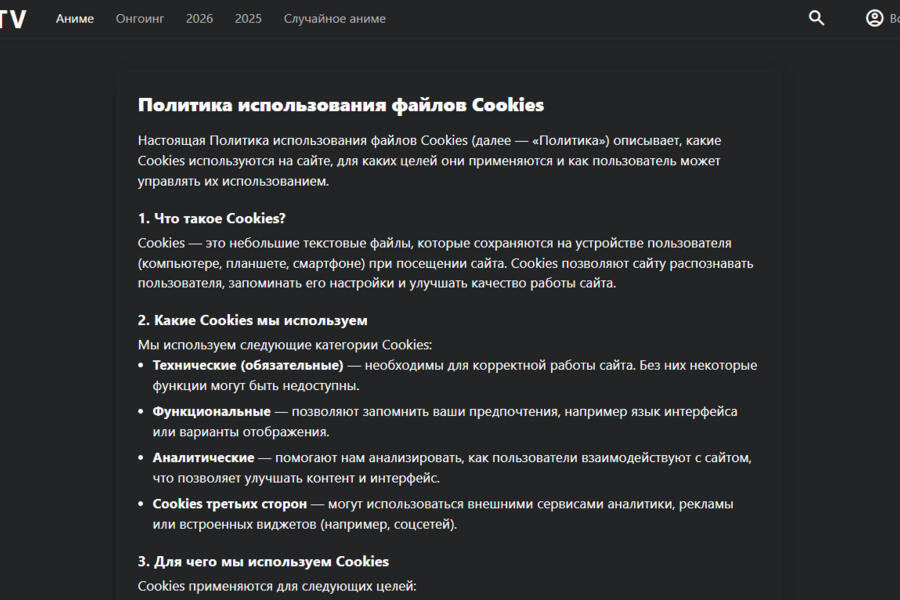
Task: Click the bold term Технические (обязательные)
Action: [248, 365]
